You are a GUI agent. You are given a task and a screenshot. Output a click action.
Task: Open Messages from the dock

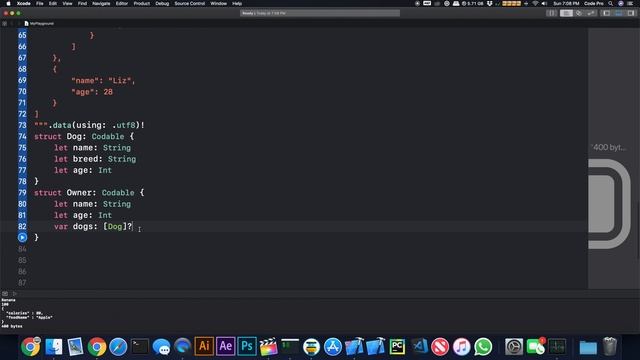point(161,347)
